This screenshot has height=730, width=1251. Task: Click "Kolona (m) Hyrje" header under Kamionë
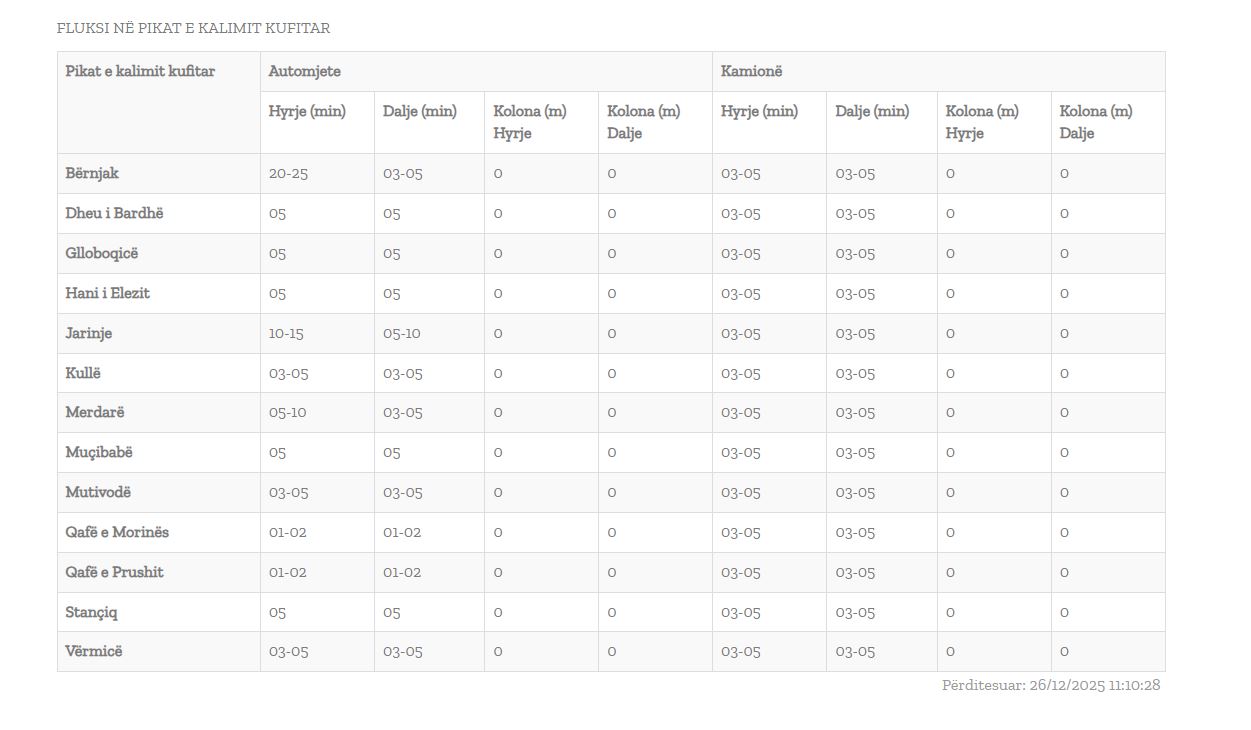point(982,122)
